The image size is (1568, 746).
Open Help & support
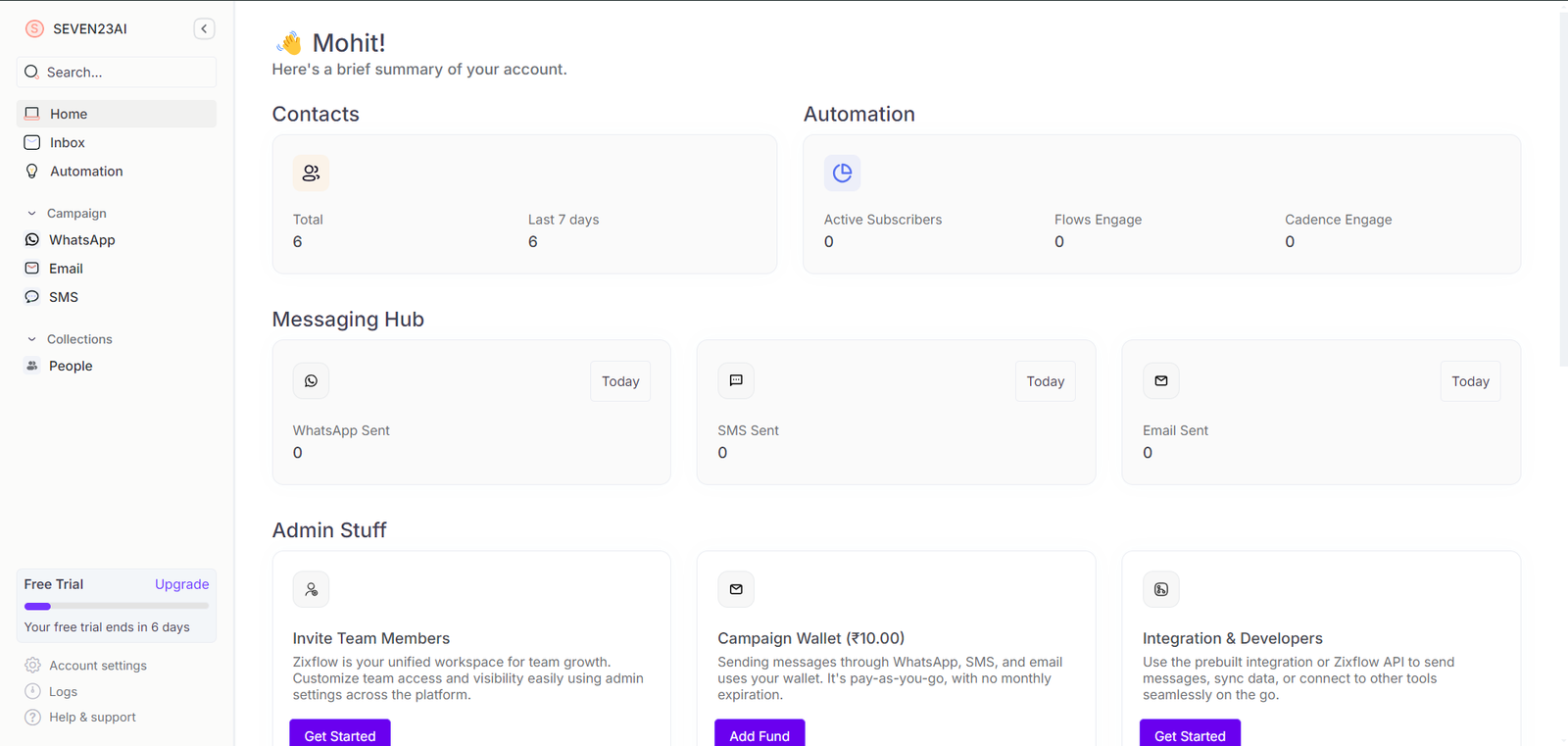92,717
